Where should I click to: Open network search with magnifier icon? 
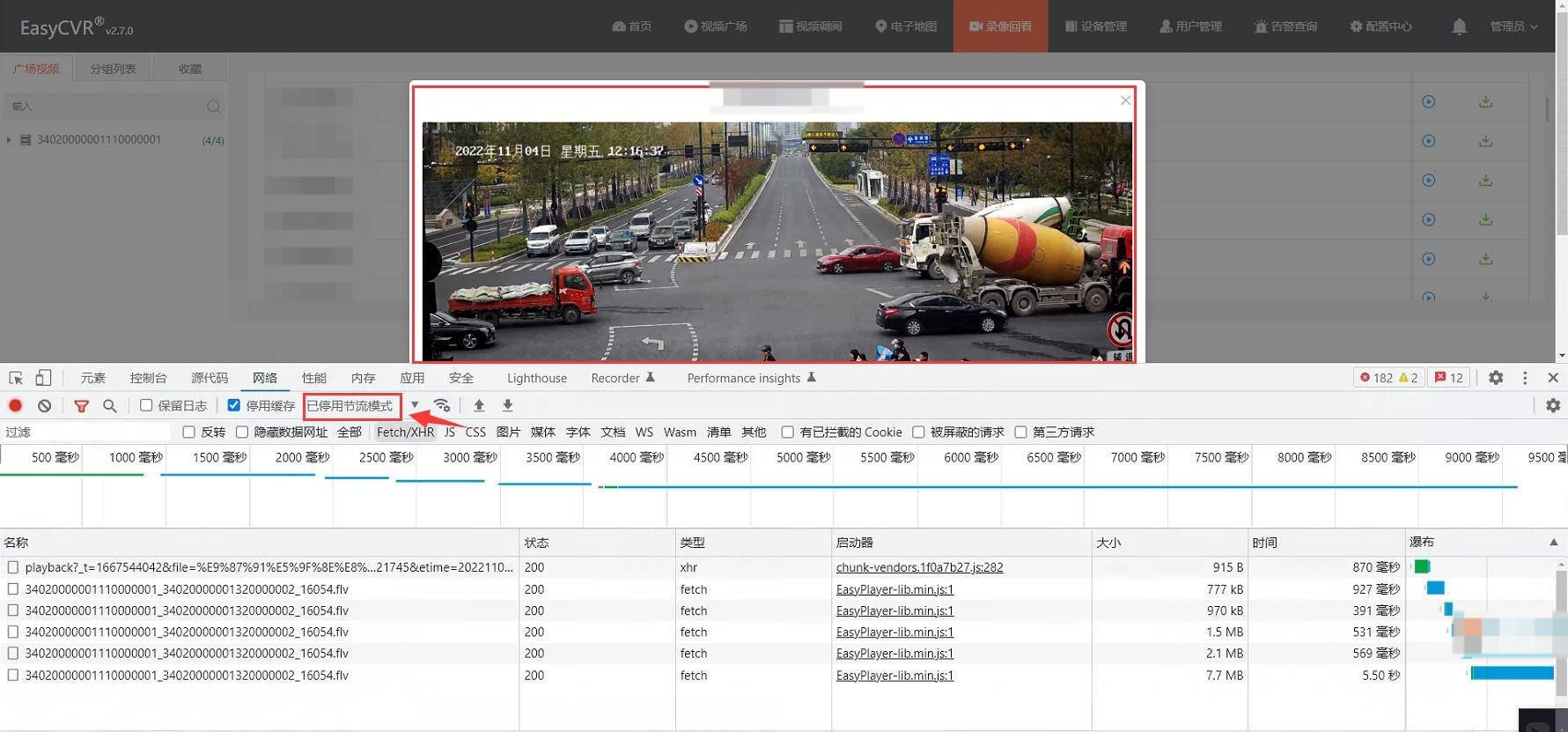110,406
